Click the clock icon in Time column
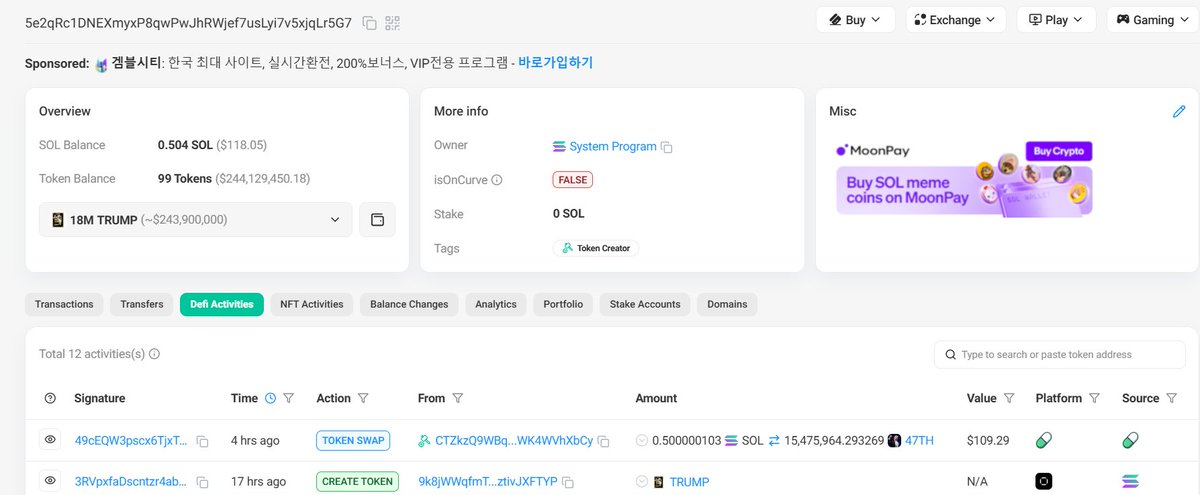This screenshot has width=1200, height=495. point(270,398)
